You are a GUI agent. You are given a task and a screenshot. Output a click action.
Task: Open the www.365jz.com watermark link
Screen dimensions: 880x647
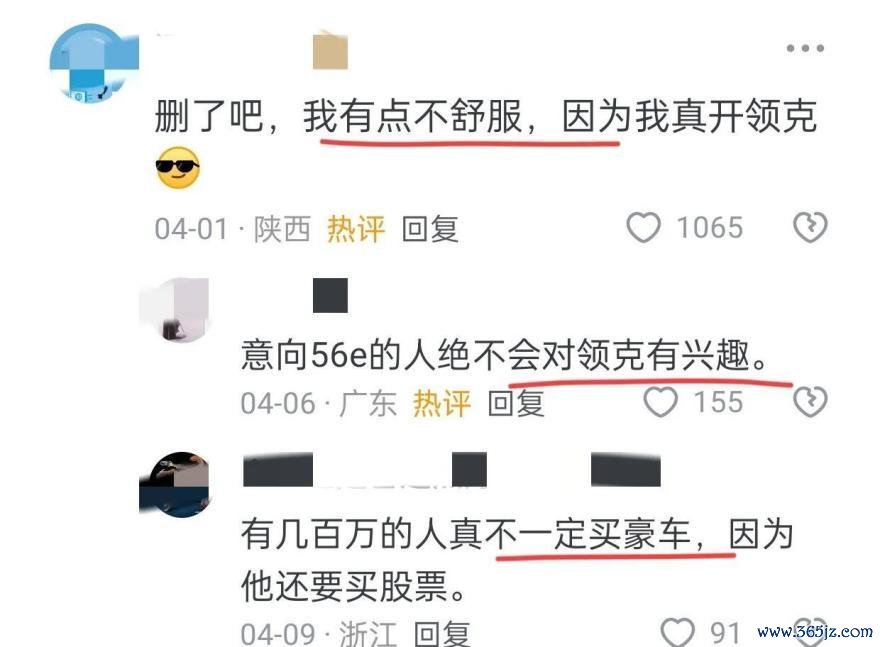815,632
